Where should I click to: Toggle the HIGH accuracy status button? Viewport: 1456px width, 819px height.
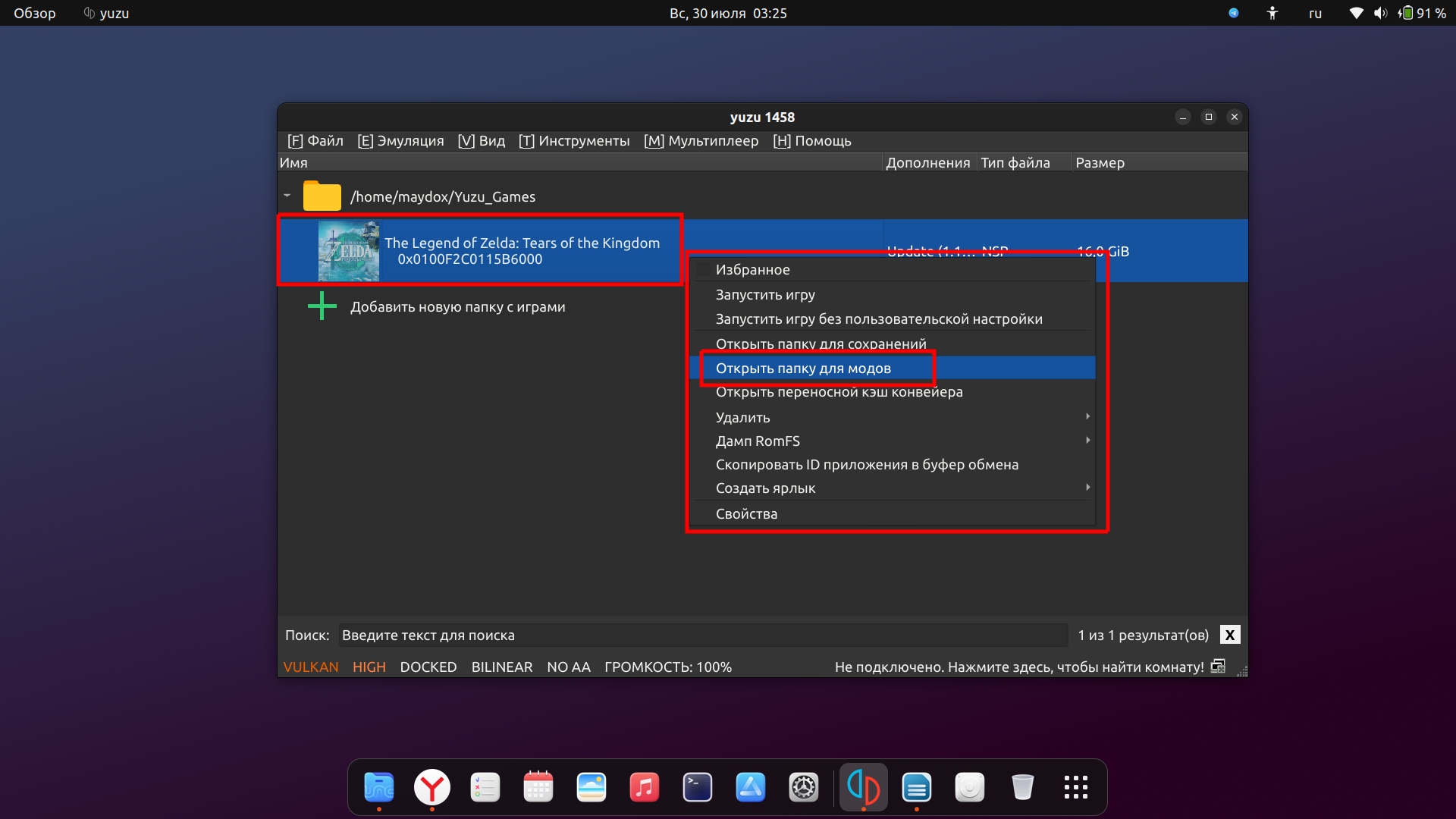[369, 667]
